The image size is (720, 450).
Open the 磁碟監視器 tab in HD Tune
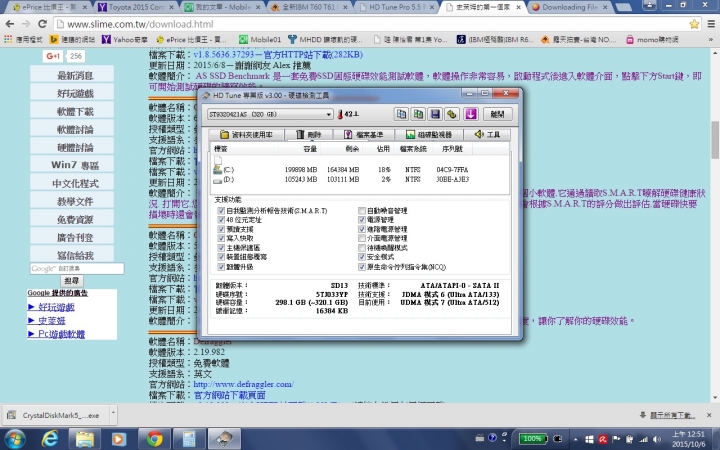[429, 135]
